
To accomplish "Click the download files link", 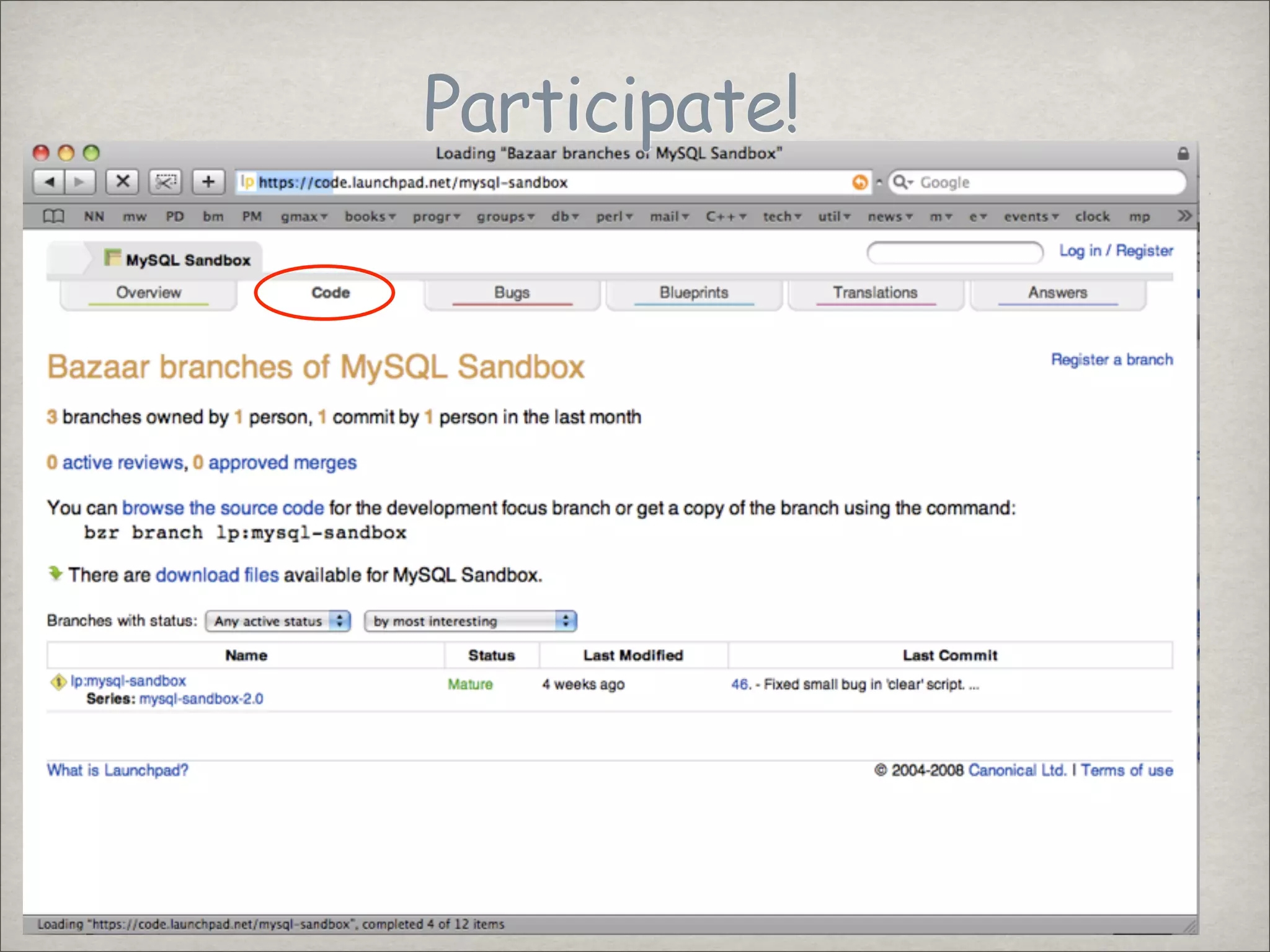I will (x=217, y=575).
